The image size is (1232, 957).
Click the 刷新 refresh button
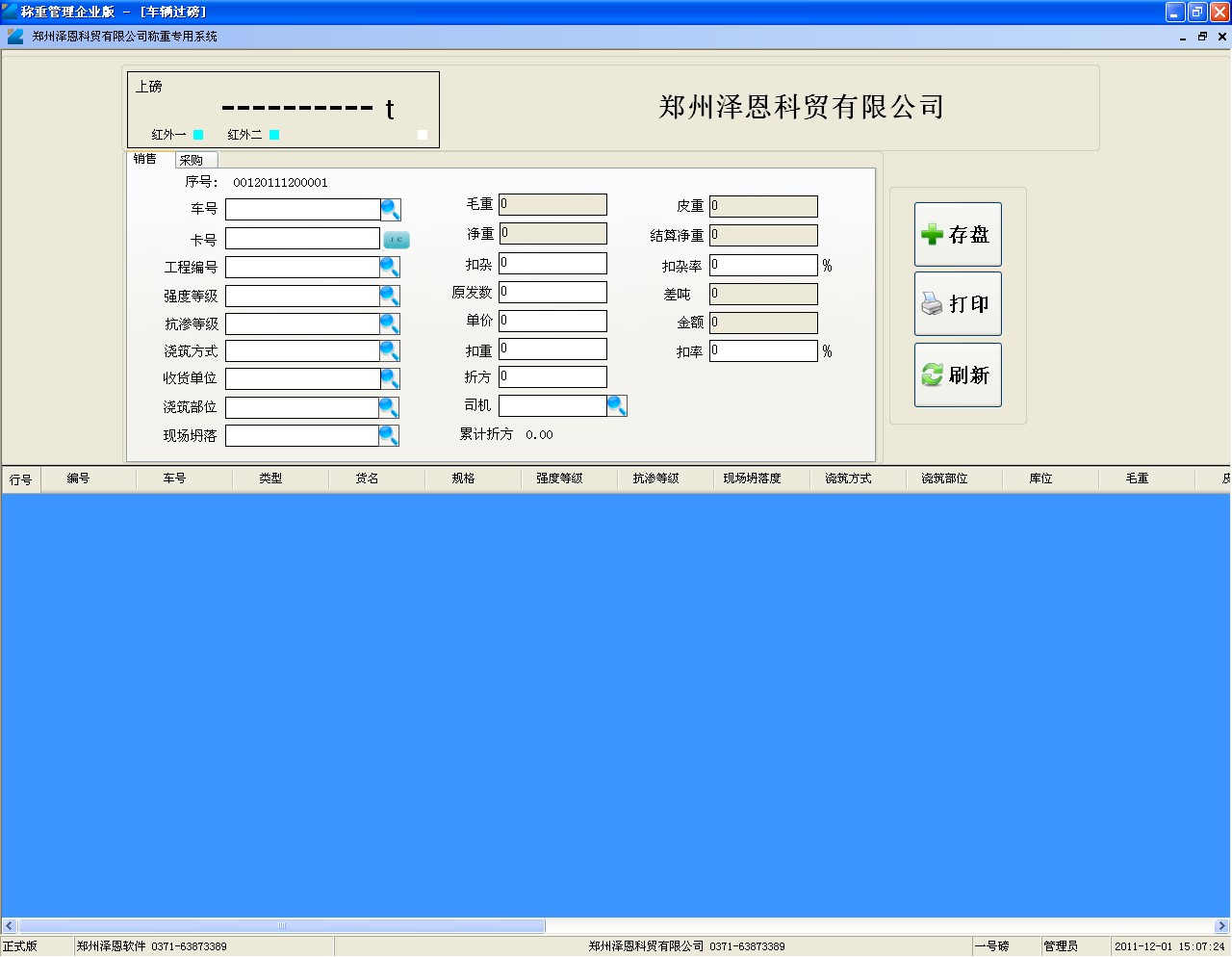point(958,375)
